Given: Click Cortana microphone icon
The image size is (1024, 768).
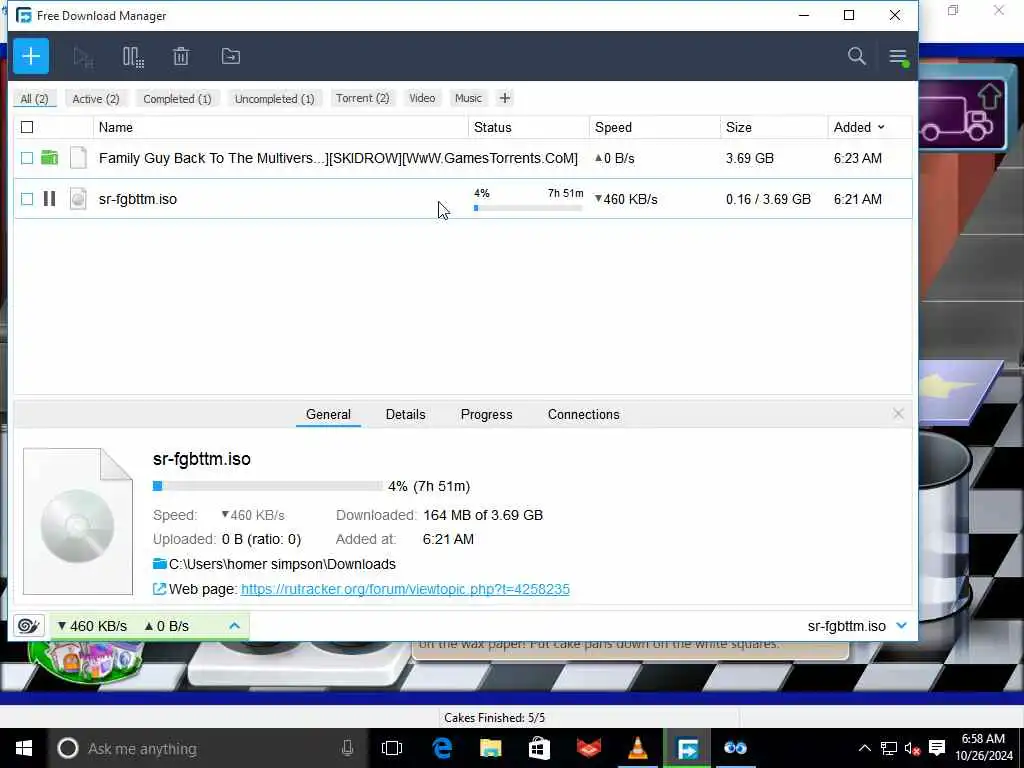Looking at the screenshot, I should (347, 748).
